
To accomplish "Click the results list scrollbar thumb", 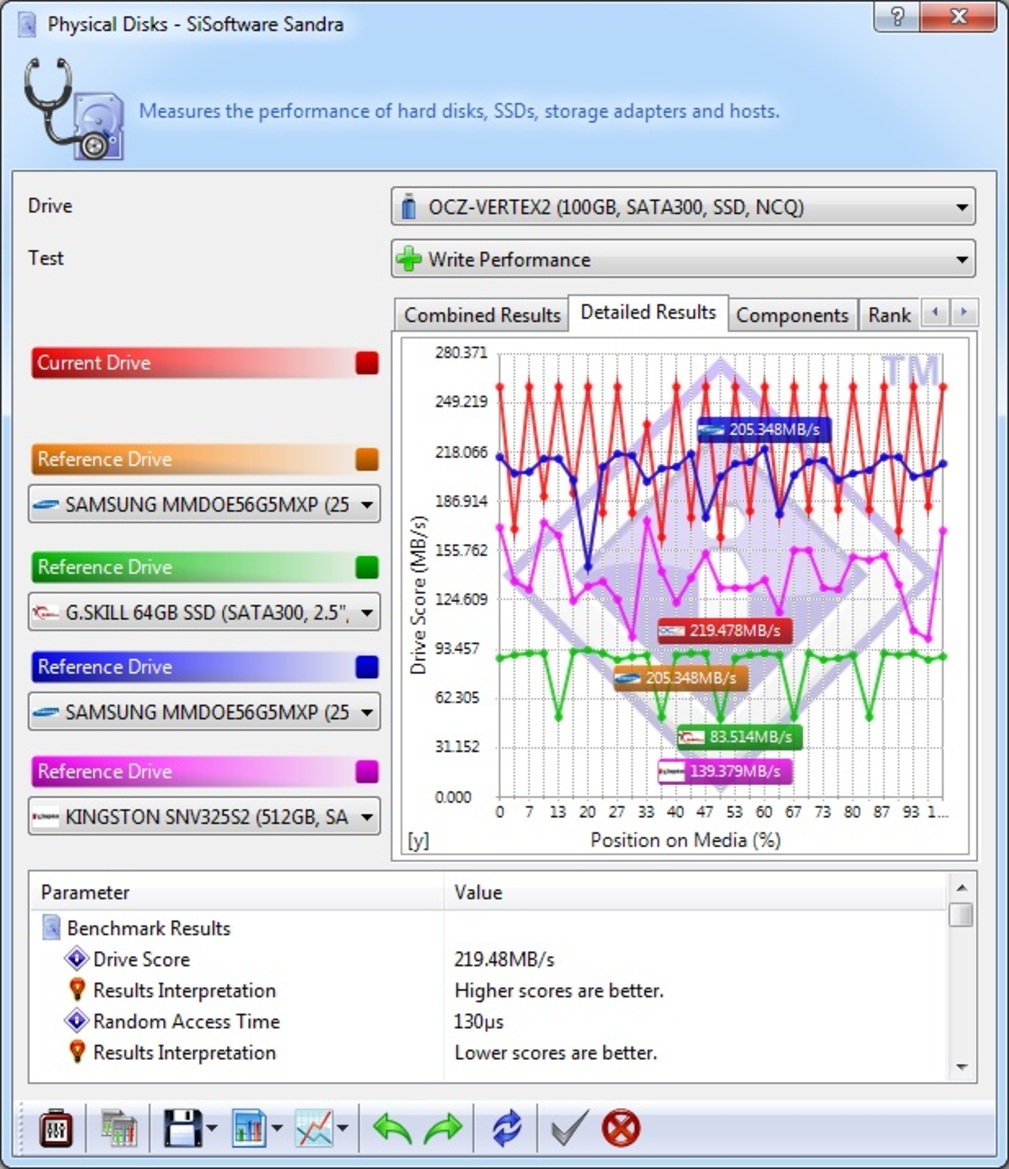I will pos(961,914).
